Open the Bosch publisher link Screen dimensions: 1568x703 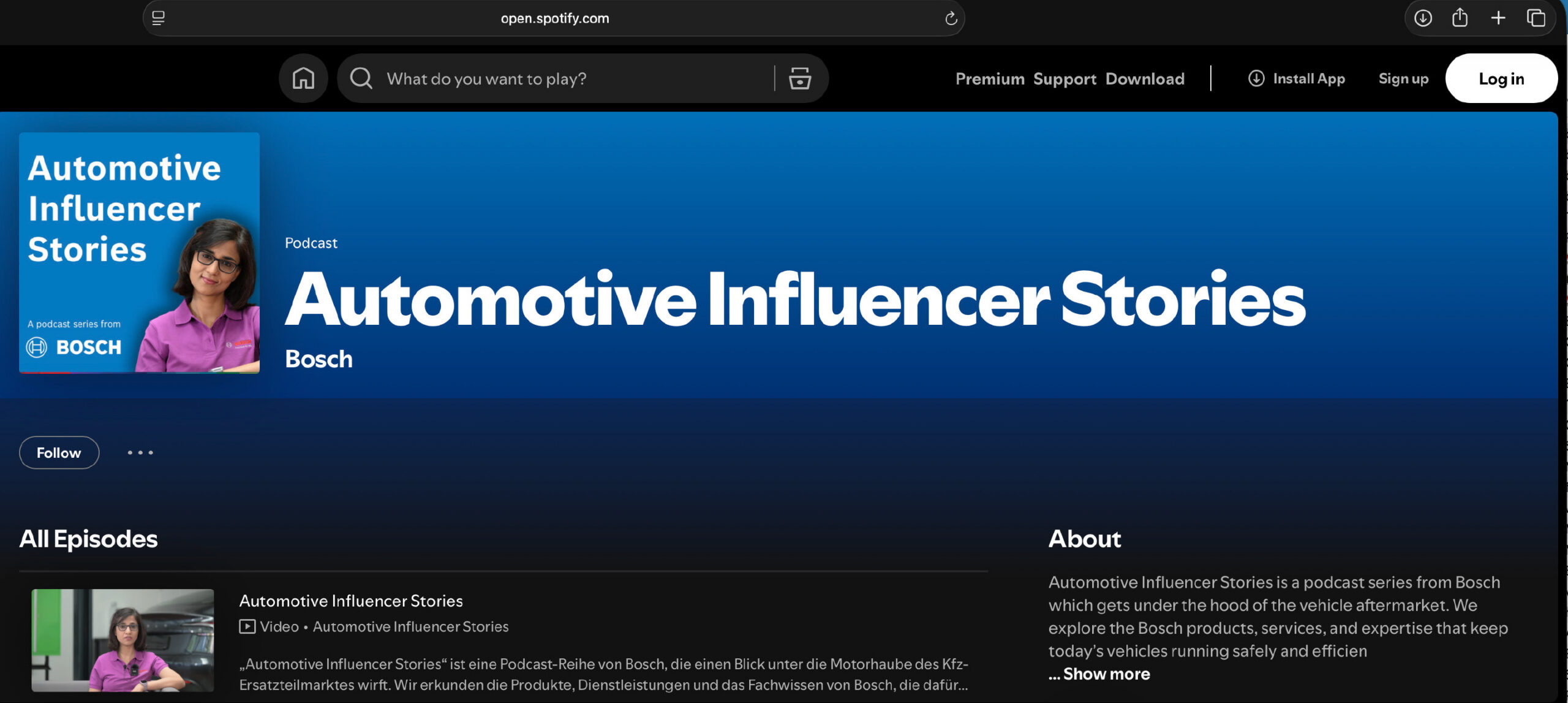(318, 359)
